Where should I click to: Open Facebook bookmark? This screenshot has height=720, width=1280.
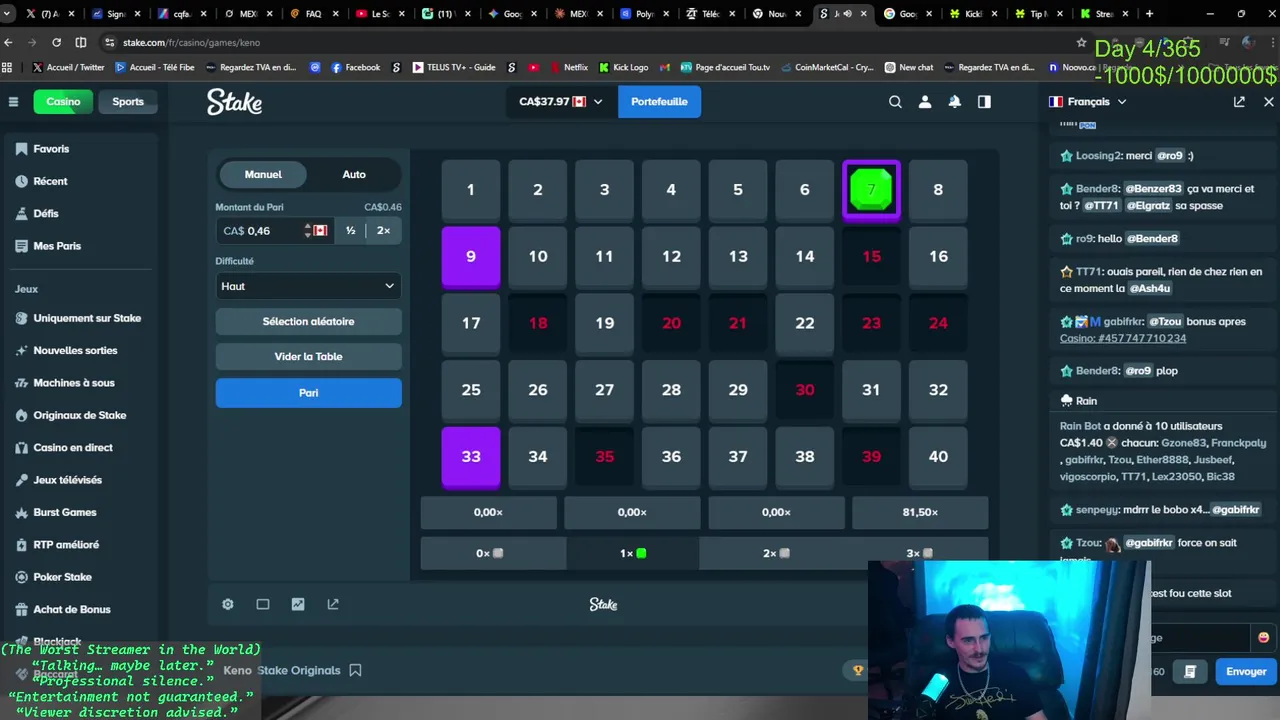(x=355, y=67)
